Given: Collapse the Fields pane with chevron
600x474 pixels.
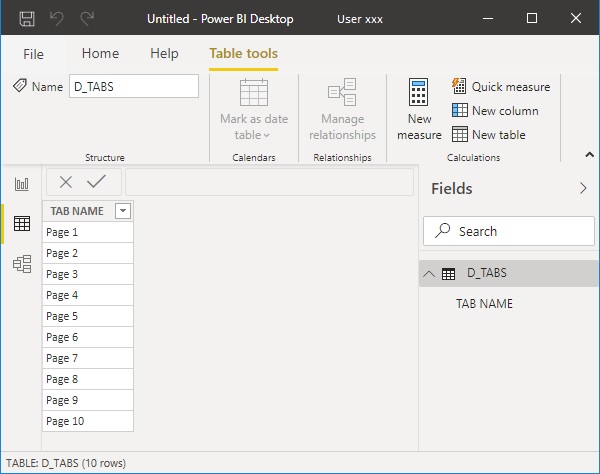Looking at the screenshot, I should pos(583,188).
